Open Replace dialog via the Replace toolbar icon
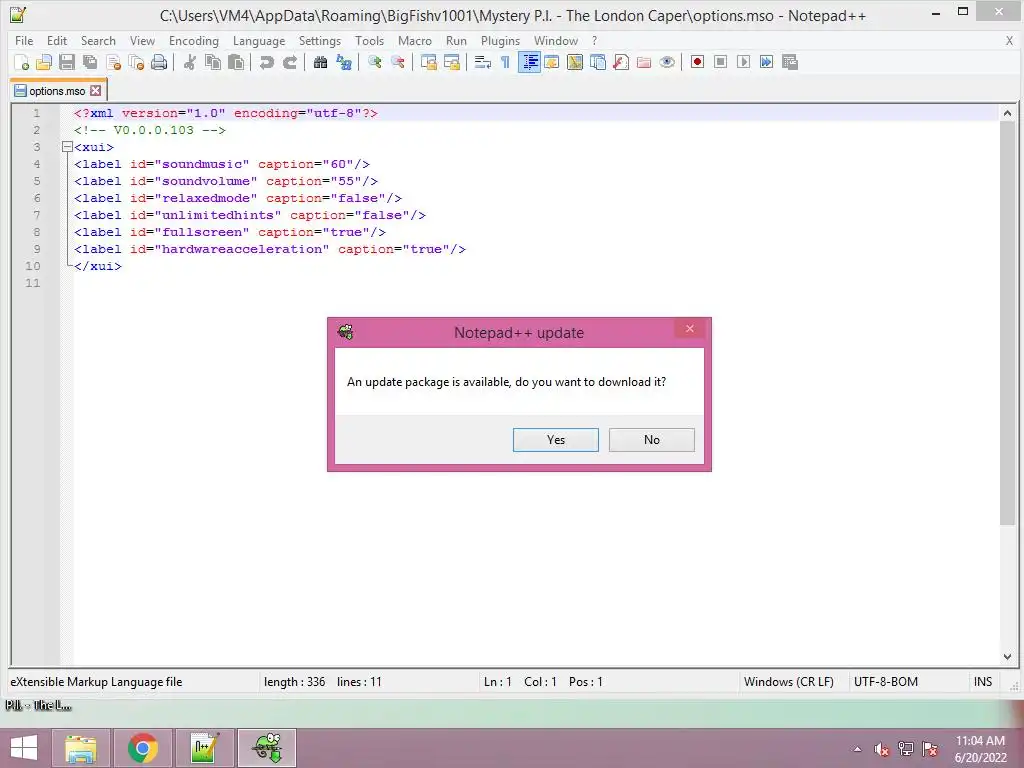 coord(344,63)
